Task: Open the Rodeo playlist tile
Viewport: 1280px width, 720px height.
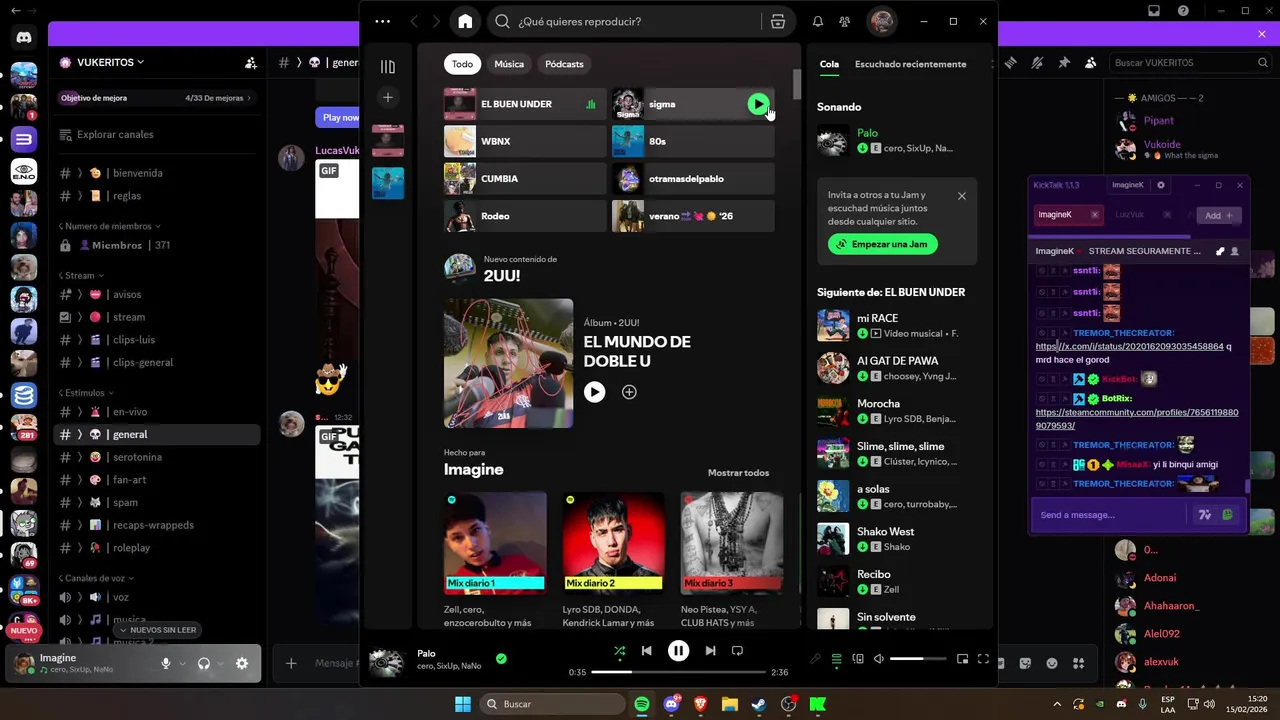Action: [525, 216]
